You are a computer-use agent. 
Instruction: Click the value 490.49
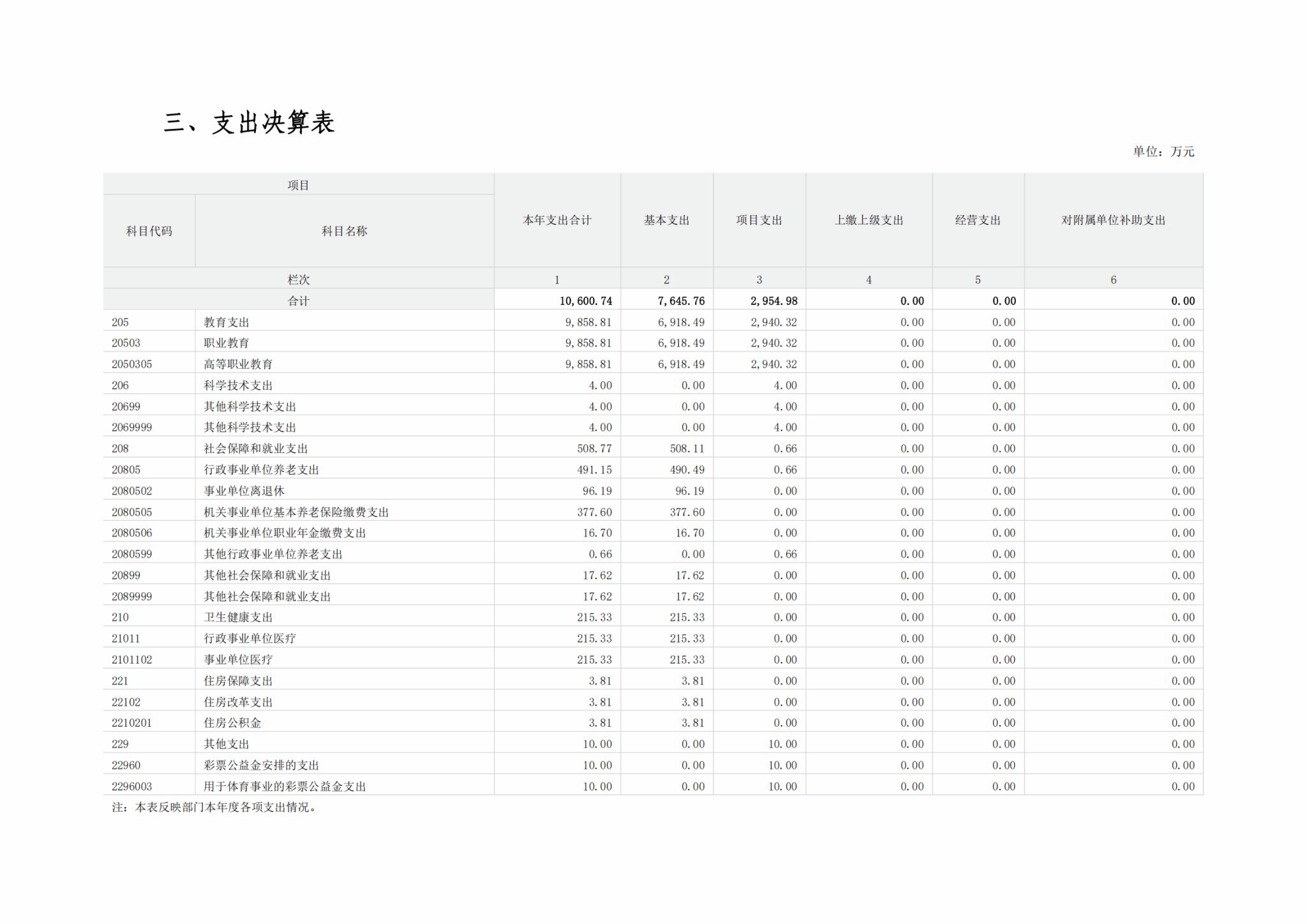687,470
